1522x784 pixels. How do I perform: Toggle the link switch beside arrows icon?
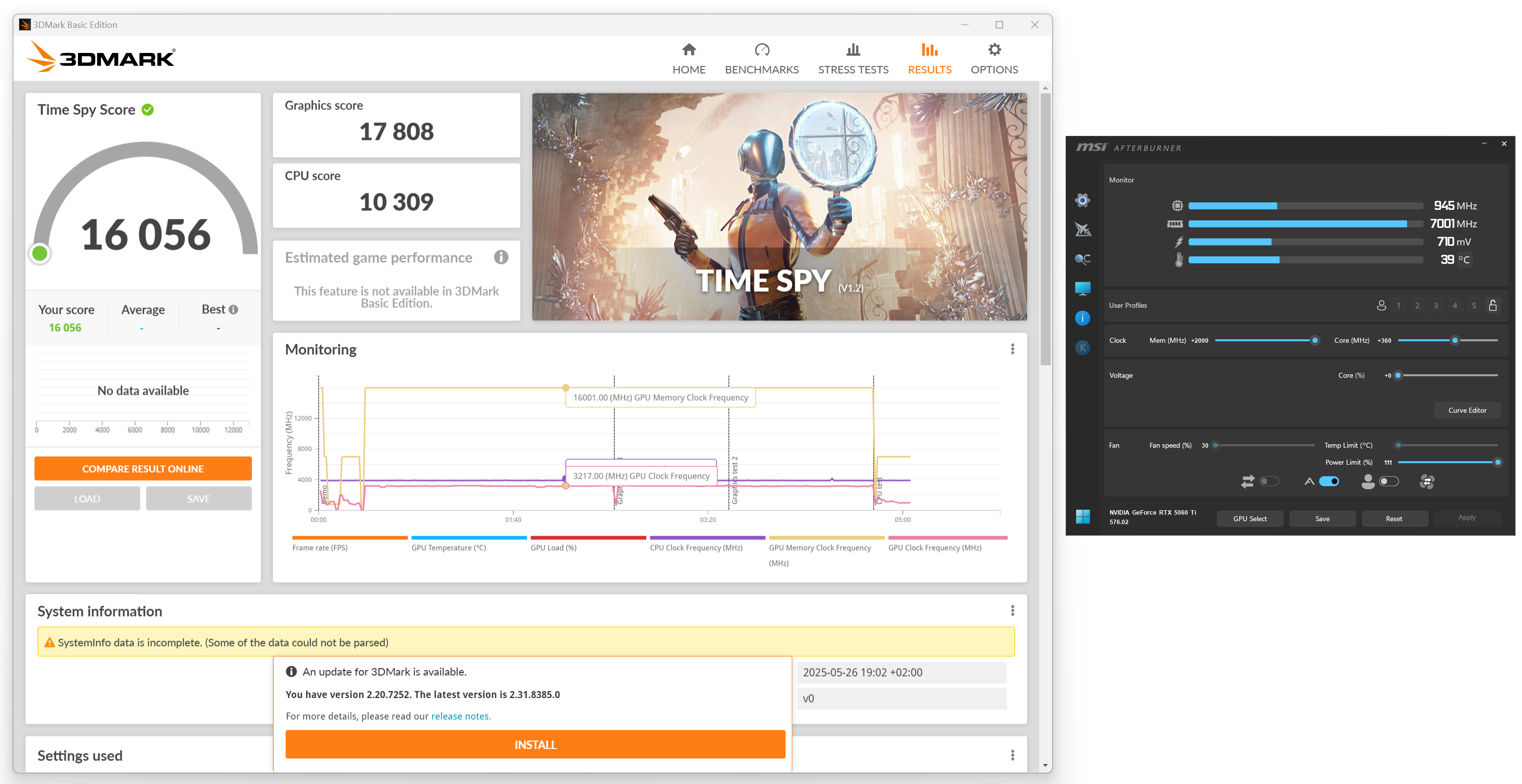(1269, 482)
